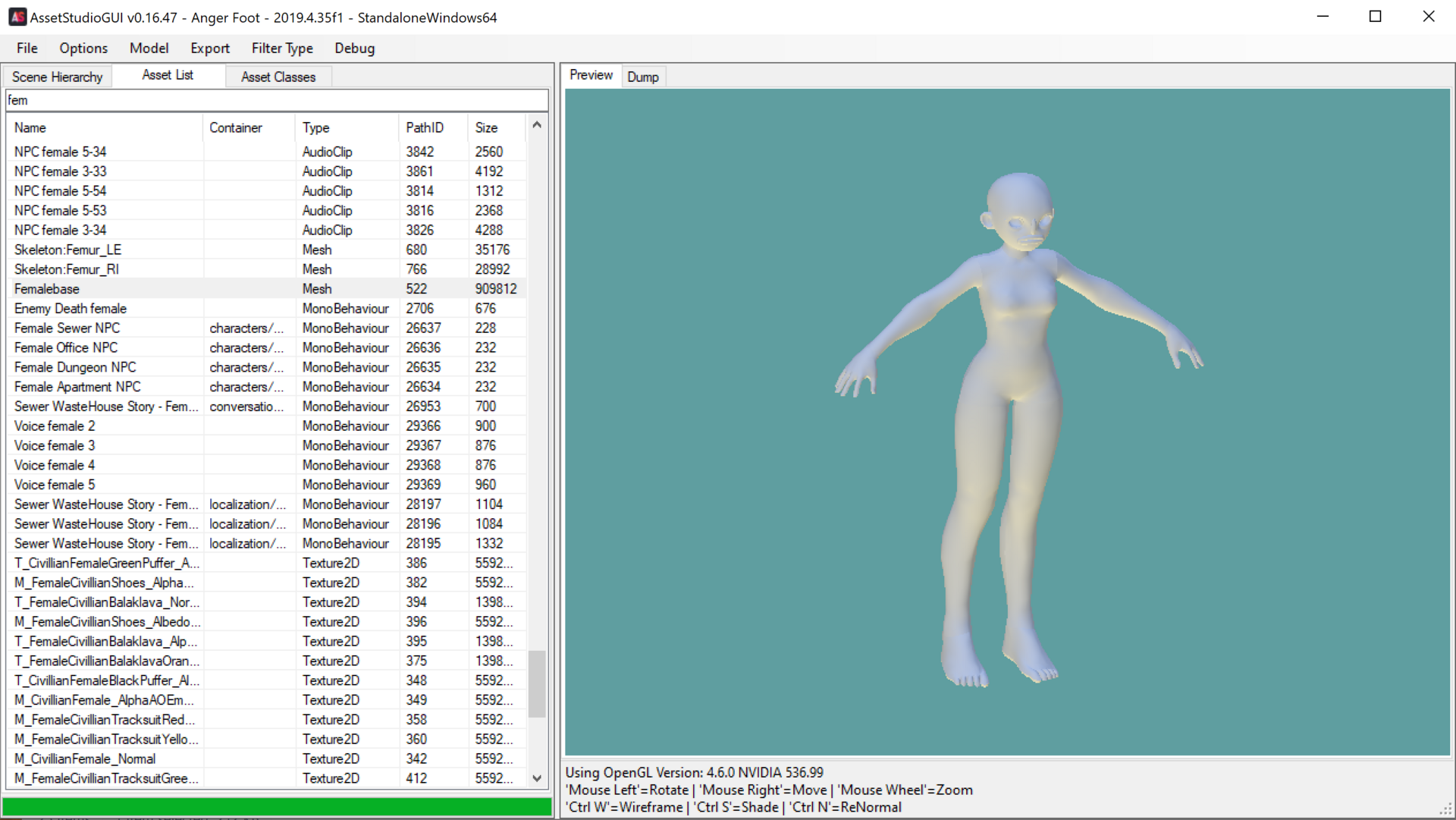The height and width of the screenshot is (820, 1456).
Task: Select the 'M_FemaleCivillianTracksuitGree...' texture row
Action: point(266,779)
